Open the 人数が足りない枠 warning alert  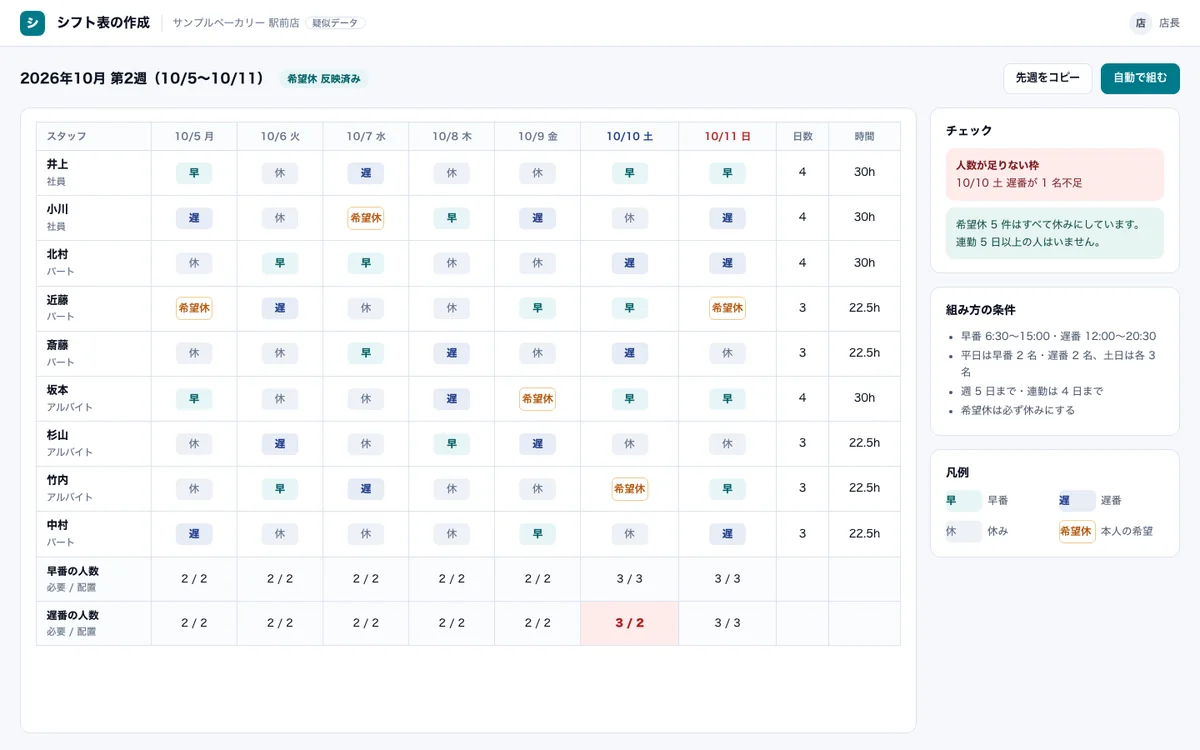[x=1055, y=175]
